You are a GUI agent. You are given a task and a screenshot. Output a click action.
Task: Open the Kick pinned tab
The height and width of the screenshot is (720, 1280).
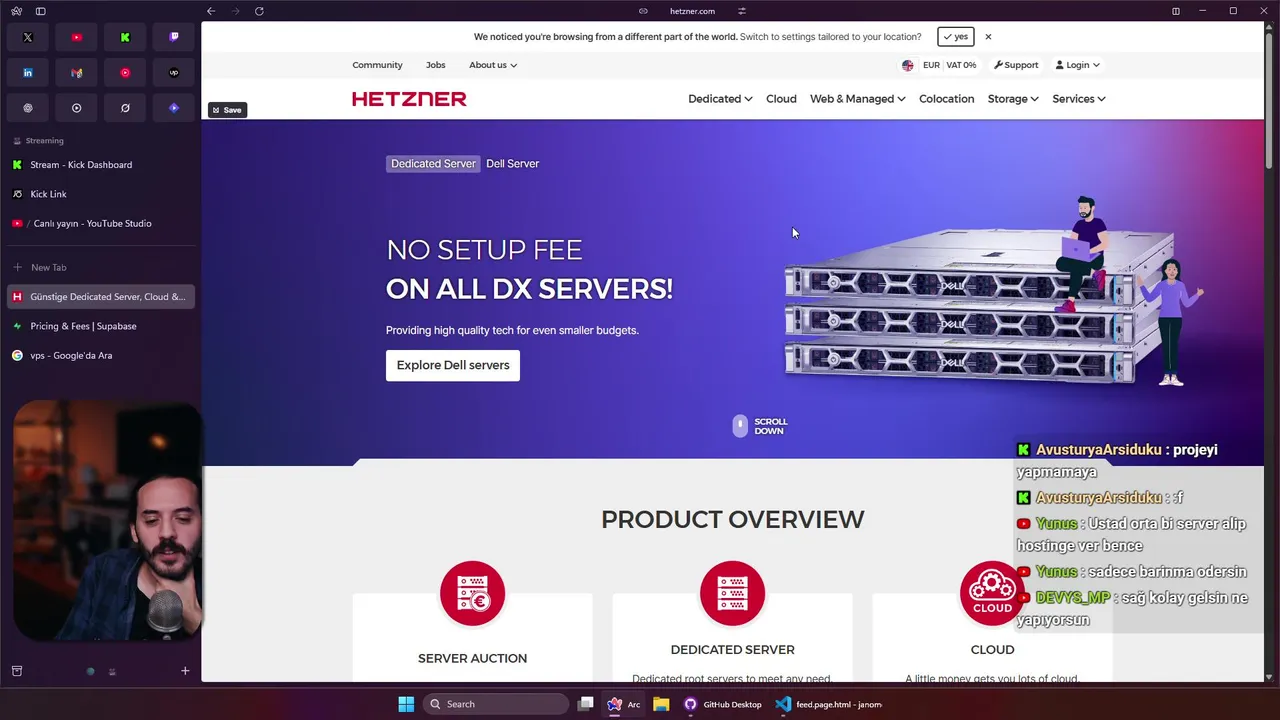(x=125, y=37)
